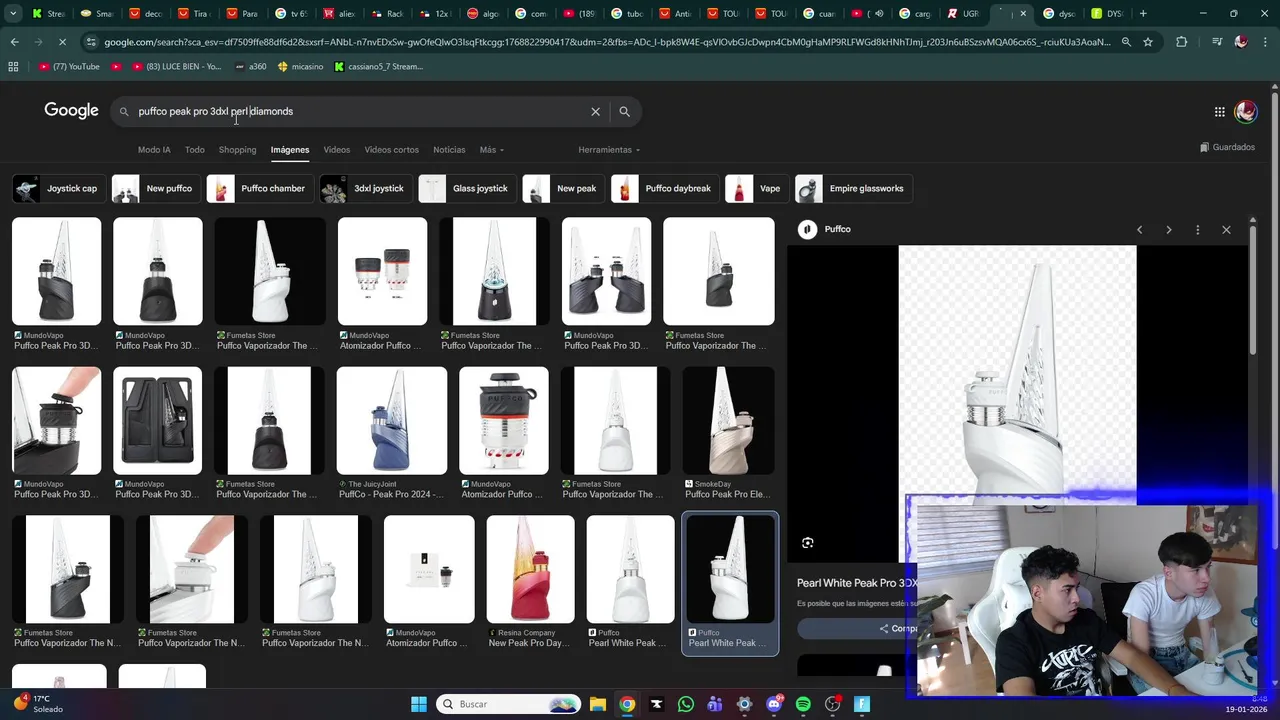
Task: Switch to the Videos tab
Action: point(336,150)
